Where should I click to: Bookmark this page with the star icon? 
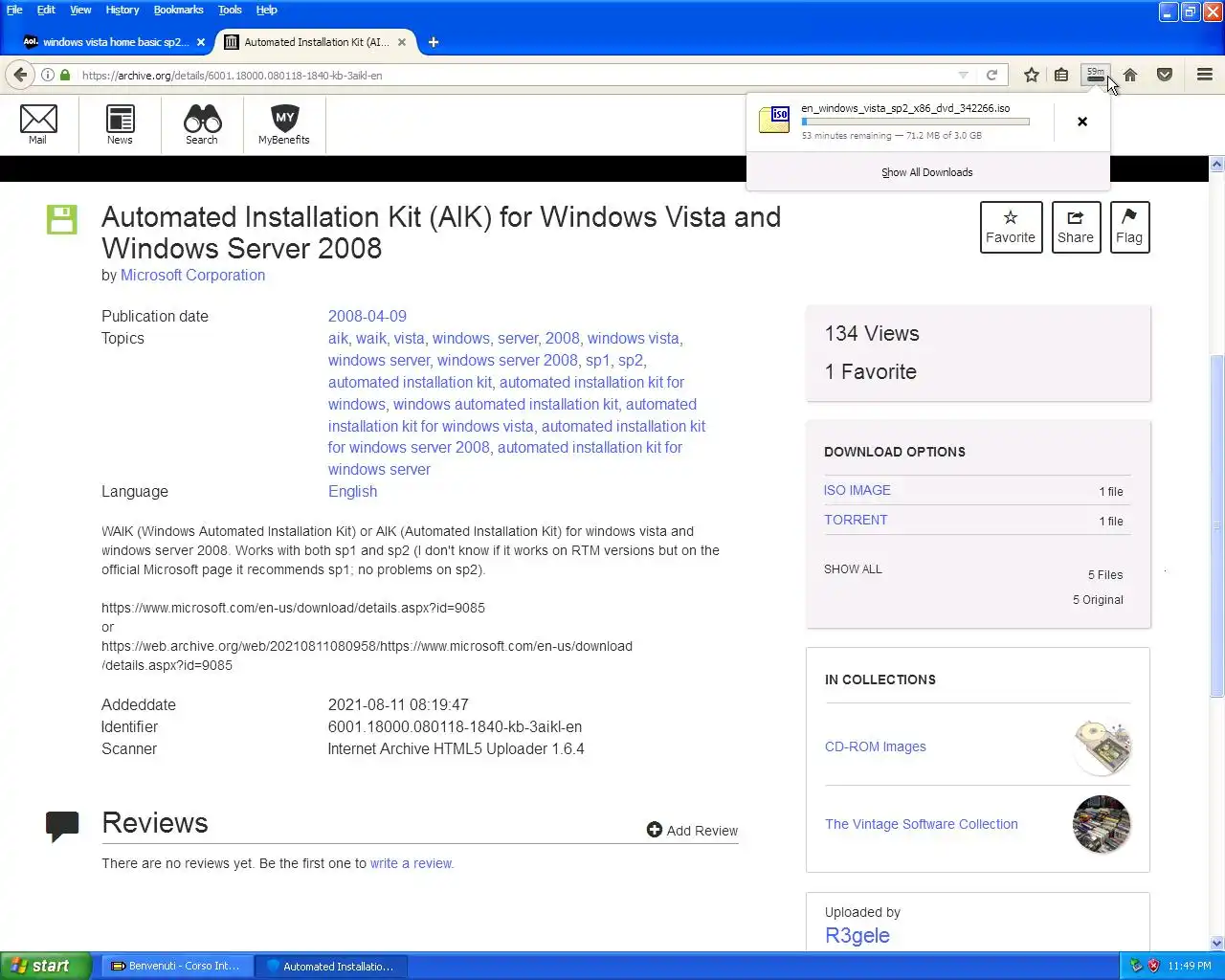pos(1031,75)
